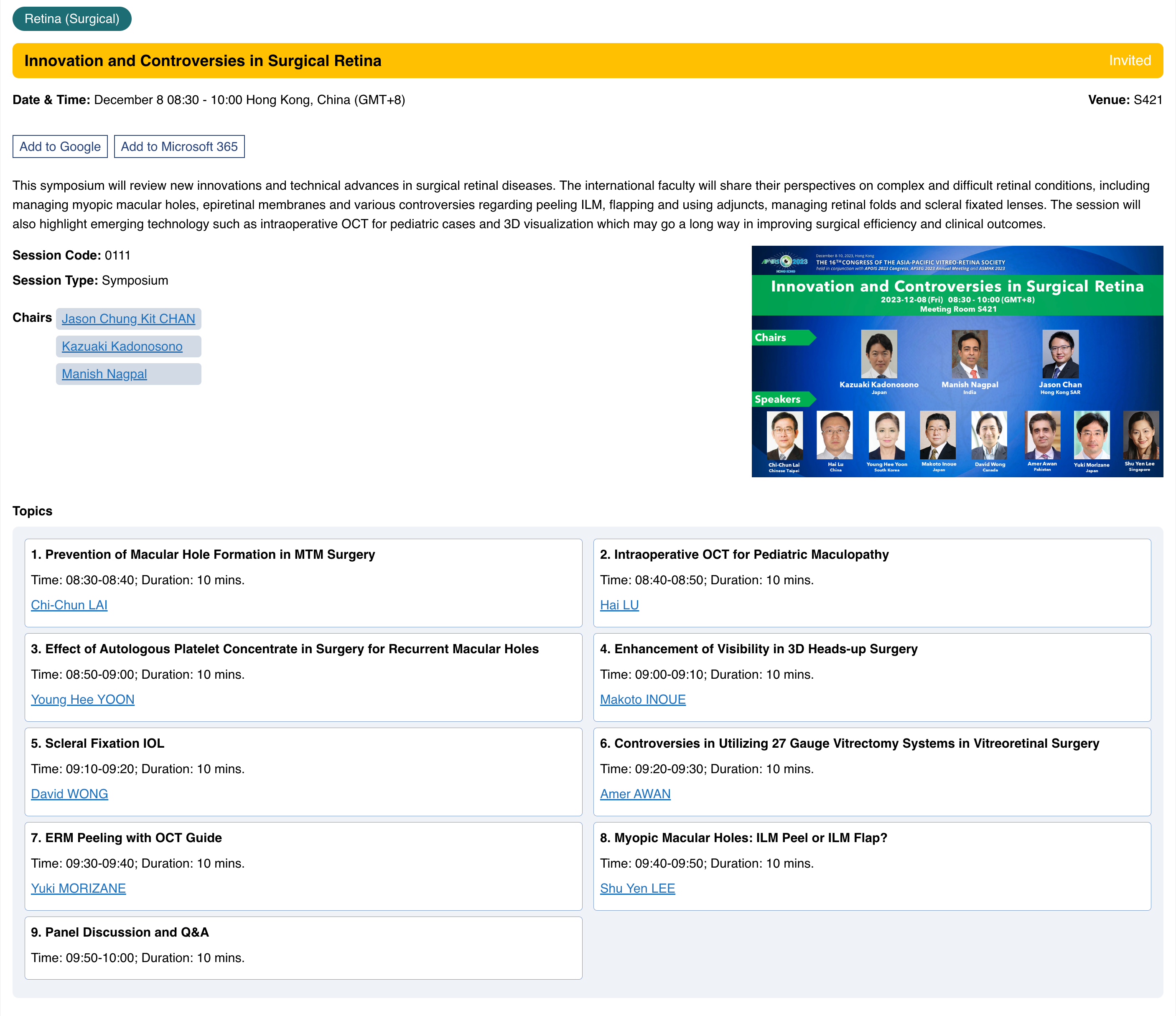Click the Scleral Fixation IOL topic title
Image resolution: width=1176 pixels, height=1016 pixels.
98,744
